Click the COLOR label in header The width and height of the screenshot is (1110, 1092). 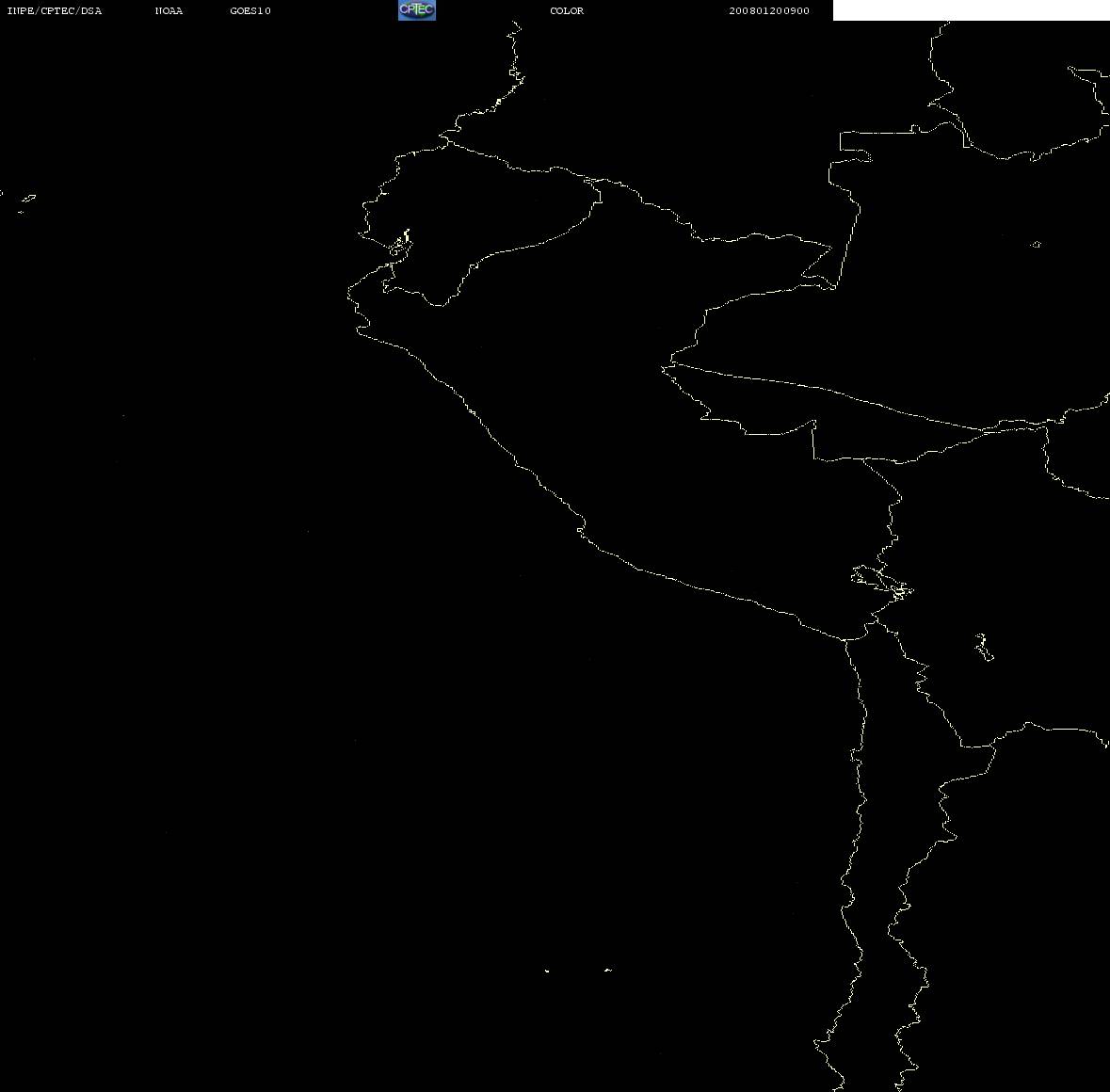pos(567,10)
